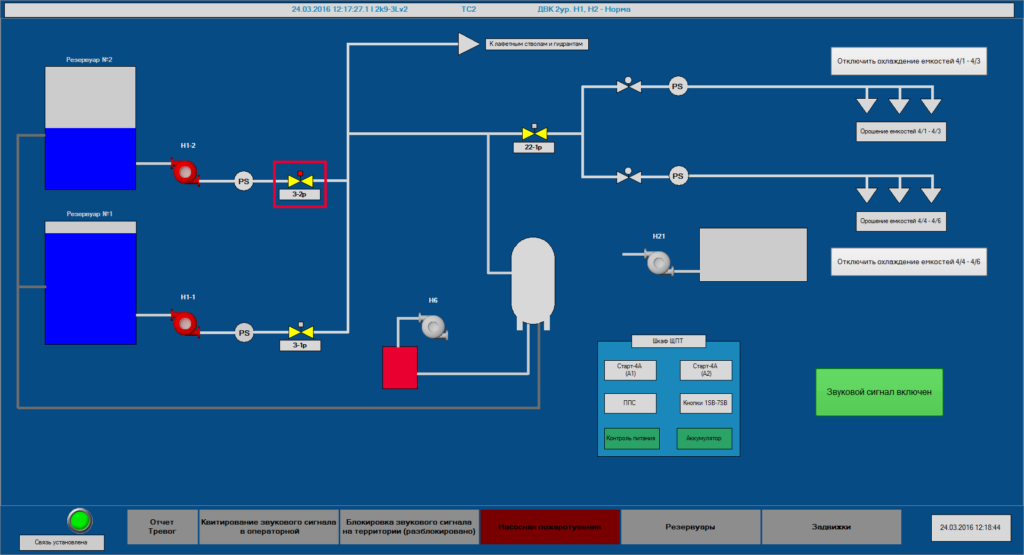Click the green connection status indicator

[79, 520]
